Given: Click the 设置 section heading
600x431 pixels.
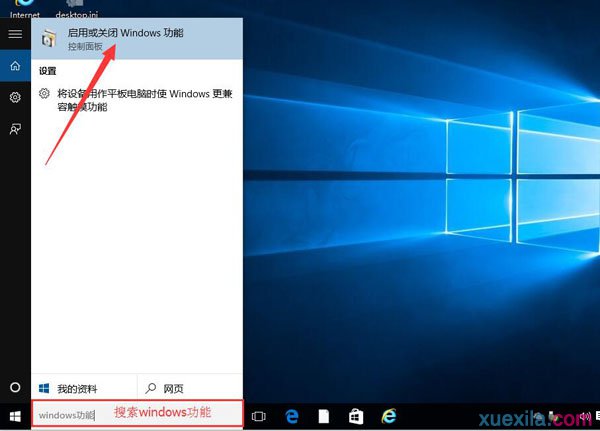Looking at the screenshot, I should (47, 71).
